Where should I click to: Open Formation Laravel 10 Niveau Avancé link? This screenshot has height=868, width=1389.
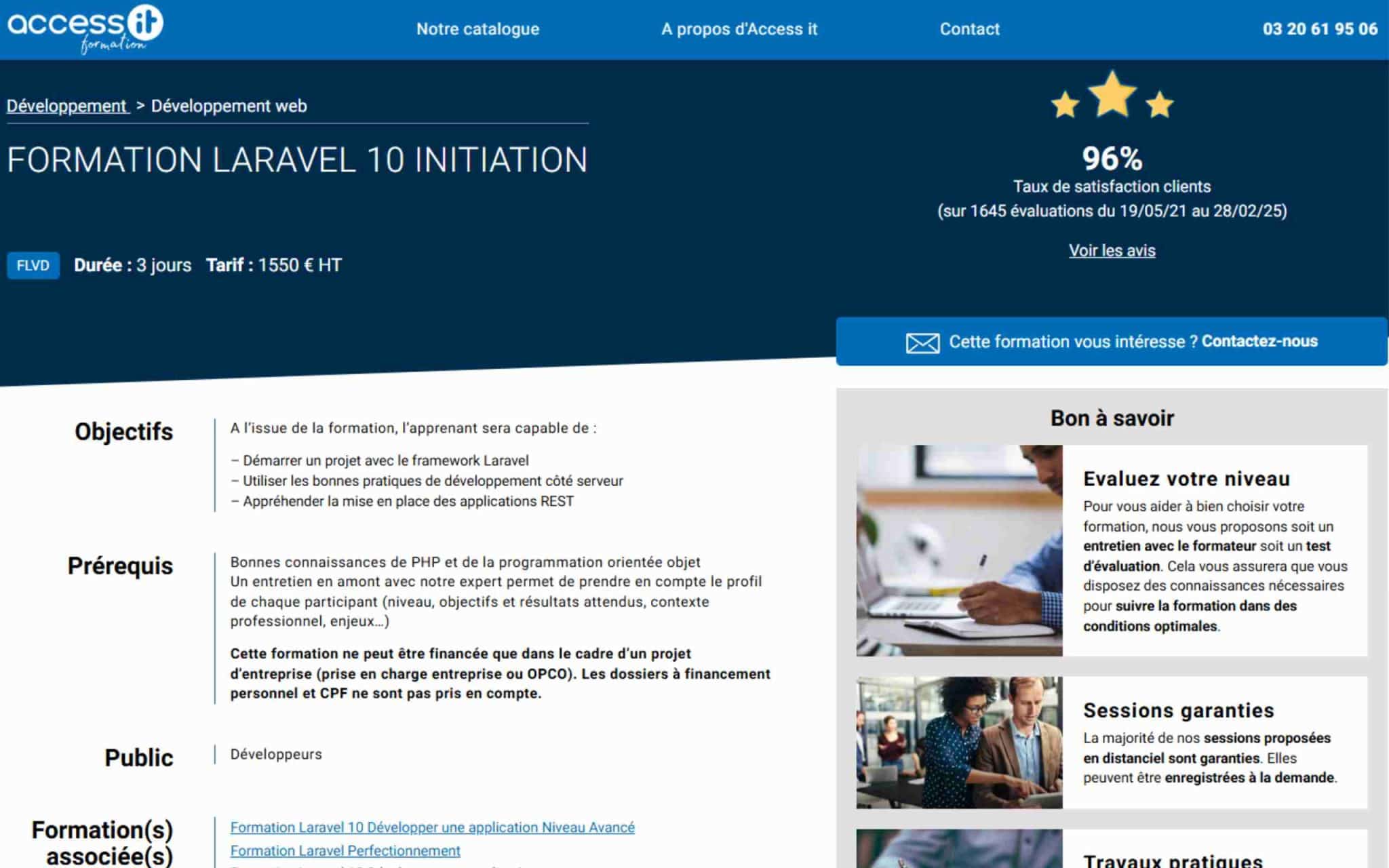click(x=433, y=827)
